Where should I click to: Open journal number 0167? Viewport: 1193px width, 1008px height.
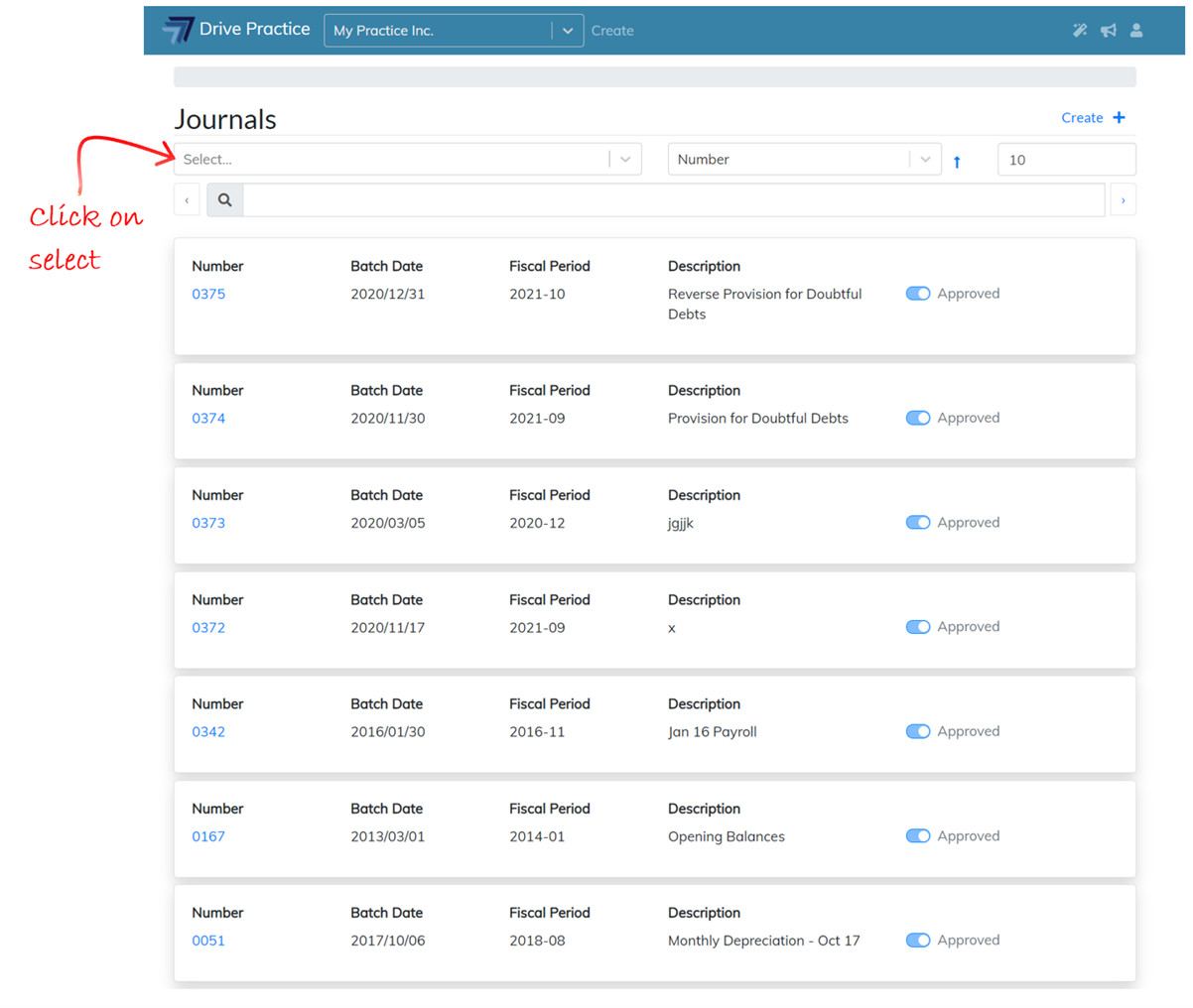[208, 836]
